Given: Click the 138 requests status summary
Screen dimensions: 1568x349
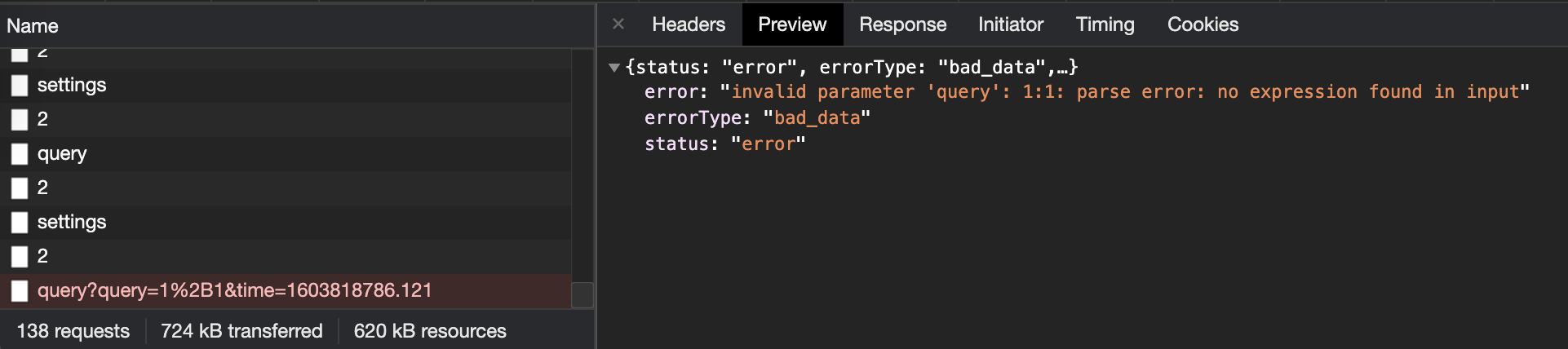Looking at the screenshot, I should pyautogui.click(x=73, y=331).
